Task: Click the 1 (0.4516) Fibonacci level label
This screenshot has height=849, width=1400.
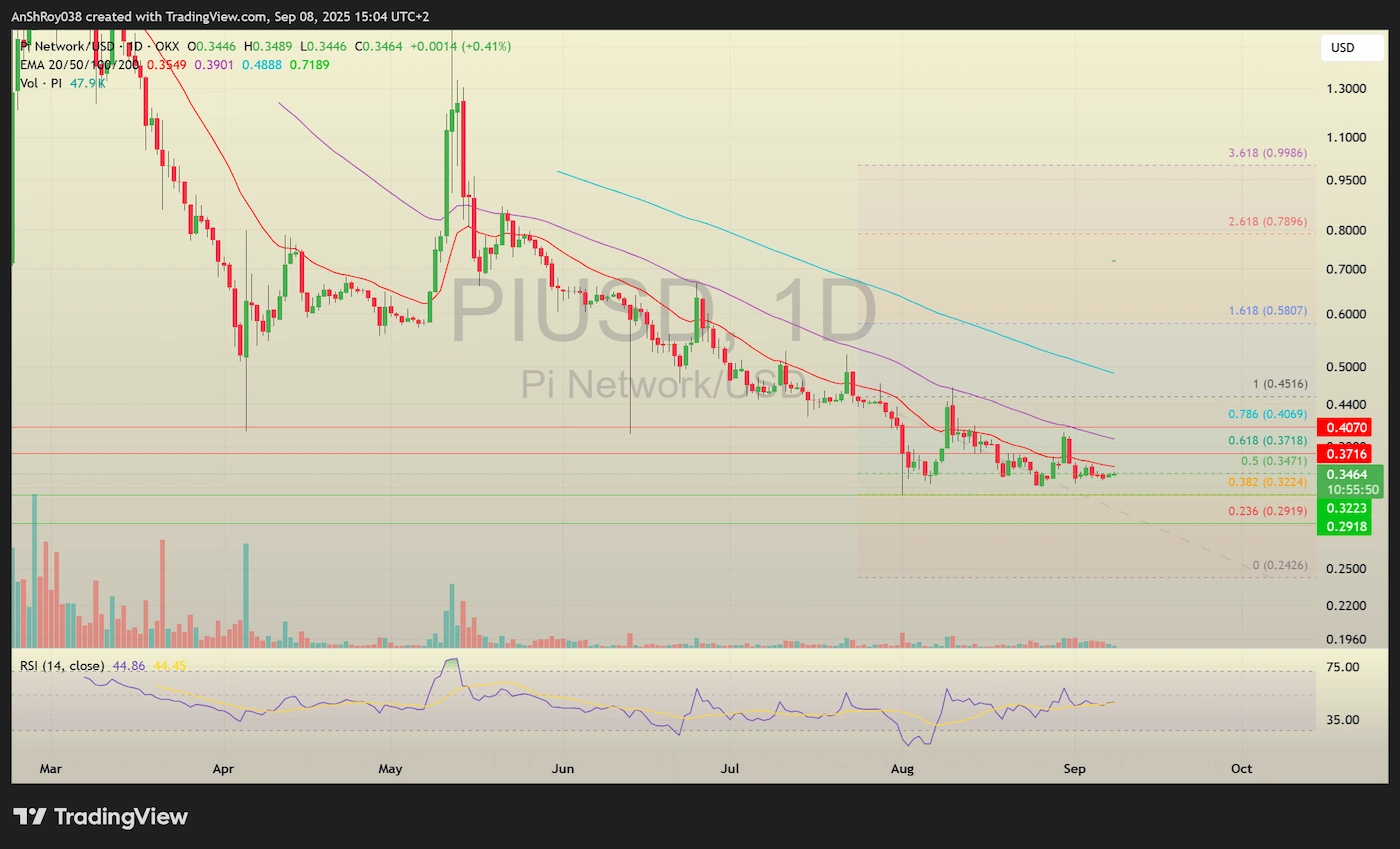Action: click(x=1279, y=384)
